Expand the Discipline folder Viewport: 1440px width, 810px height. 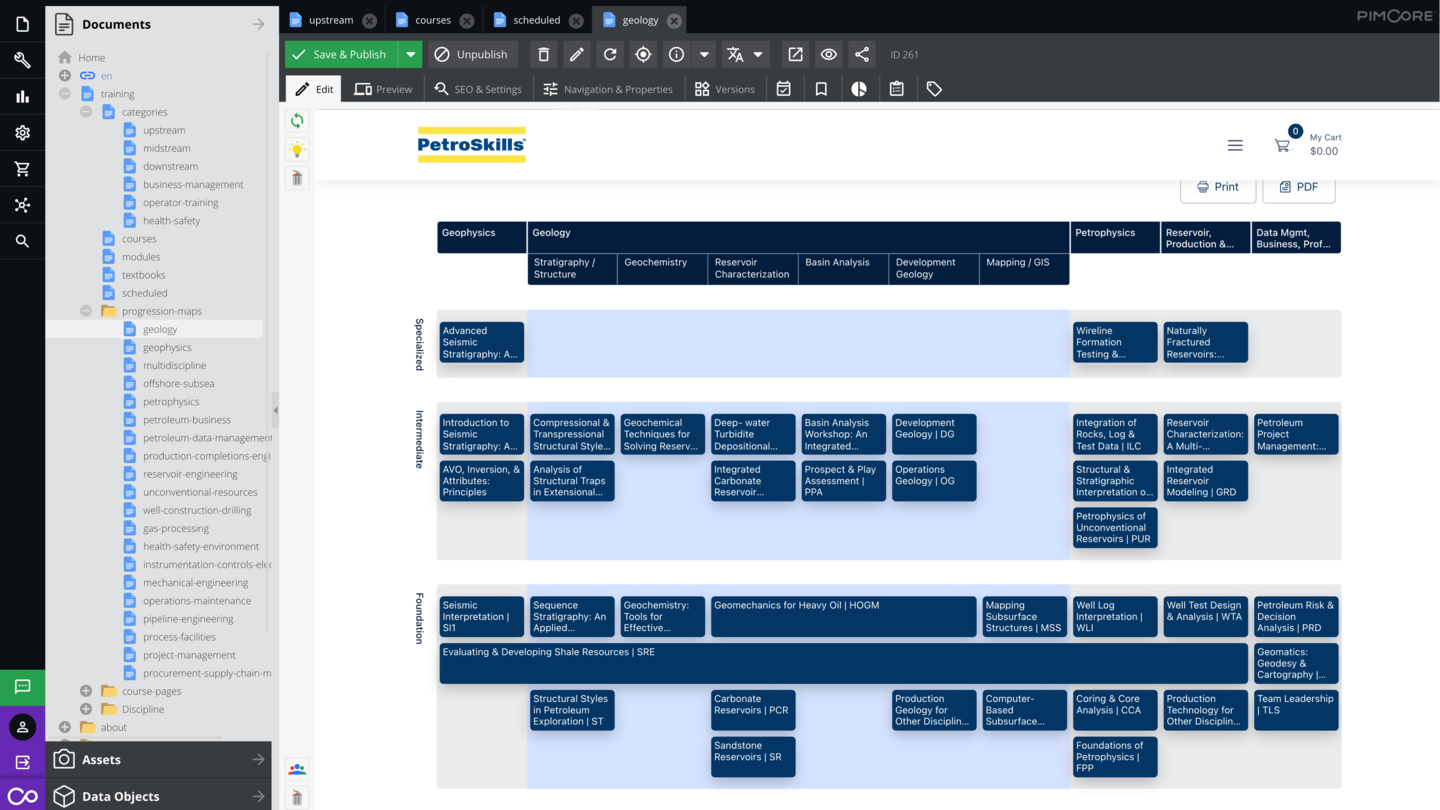86,709
